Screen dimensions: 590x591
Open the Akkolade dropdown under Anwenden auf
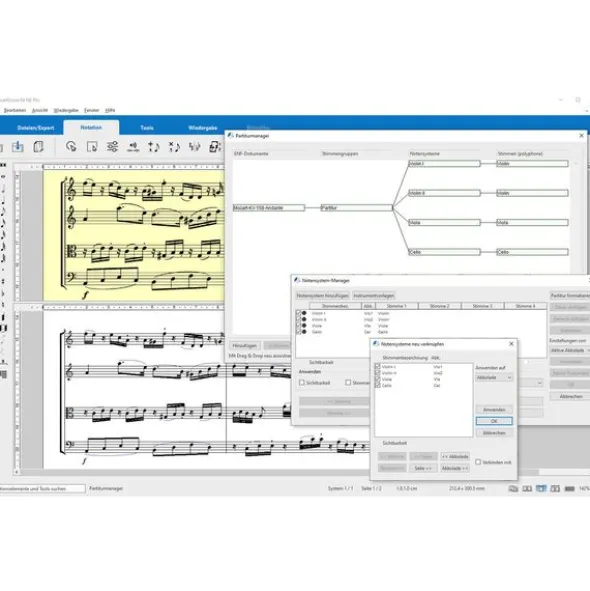tap(494, 377)
